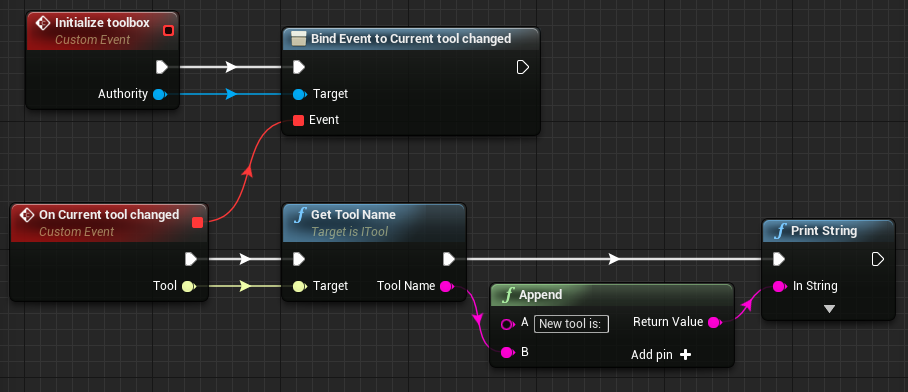Click the exec output pin on Get Tool Name
The image size is (908, 392).
[x=449, y=259]
